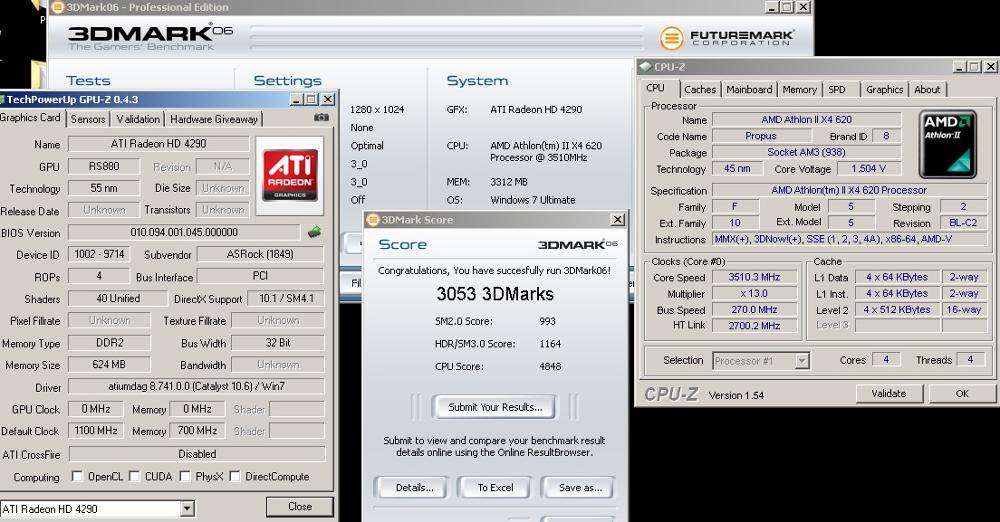1000x522 pixels.
Task: Open the Caches tab in CPU-Z
Action: pos(700,90)
